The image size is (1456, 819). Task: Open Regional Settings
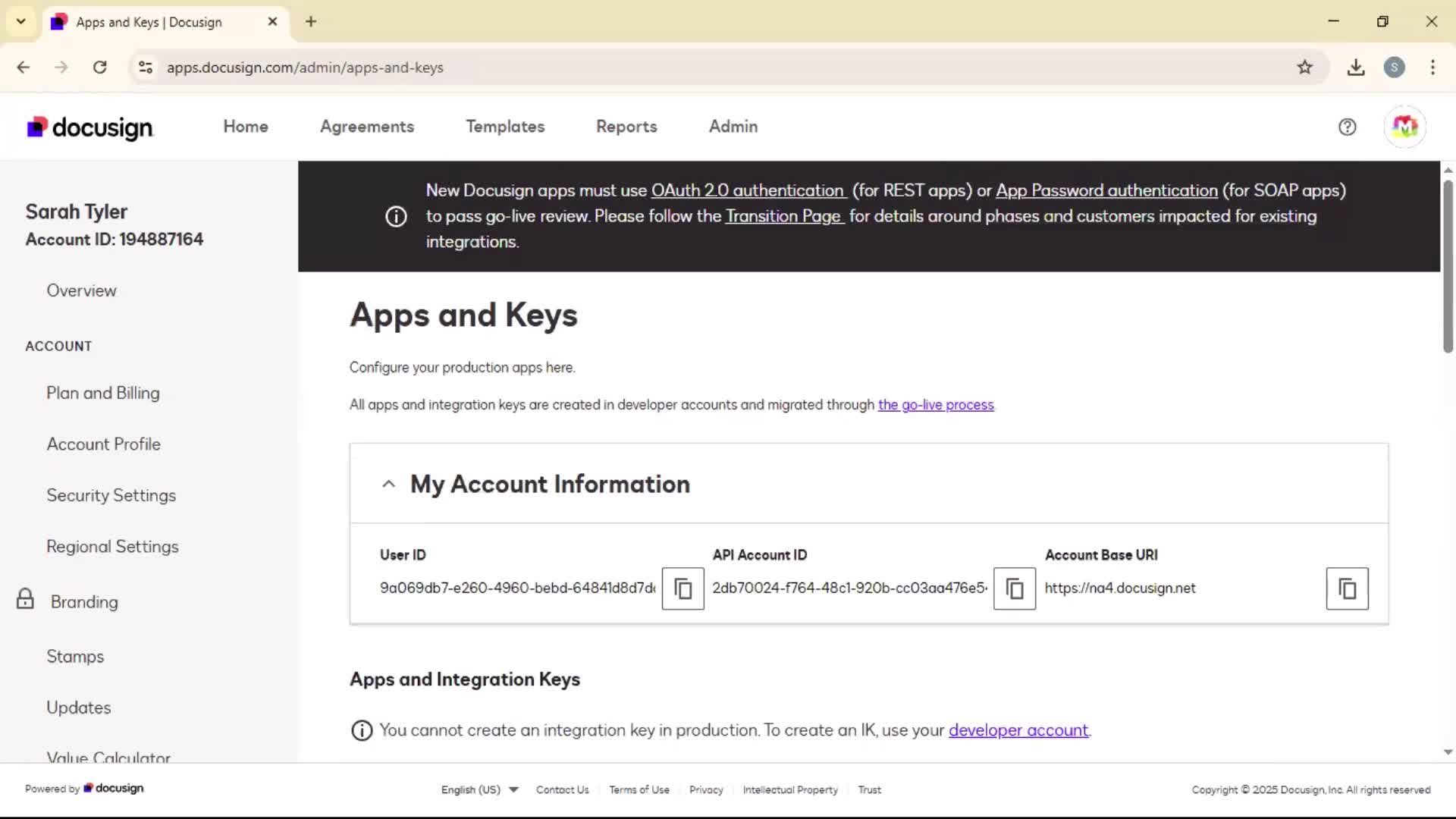pyautogui.click(x=112, y=547)
